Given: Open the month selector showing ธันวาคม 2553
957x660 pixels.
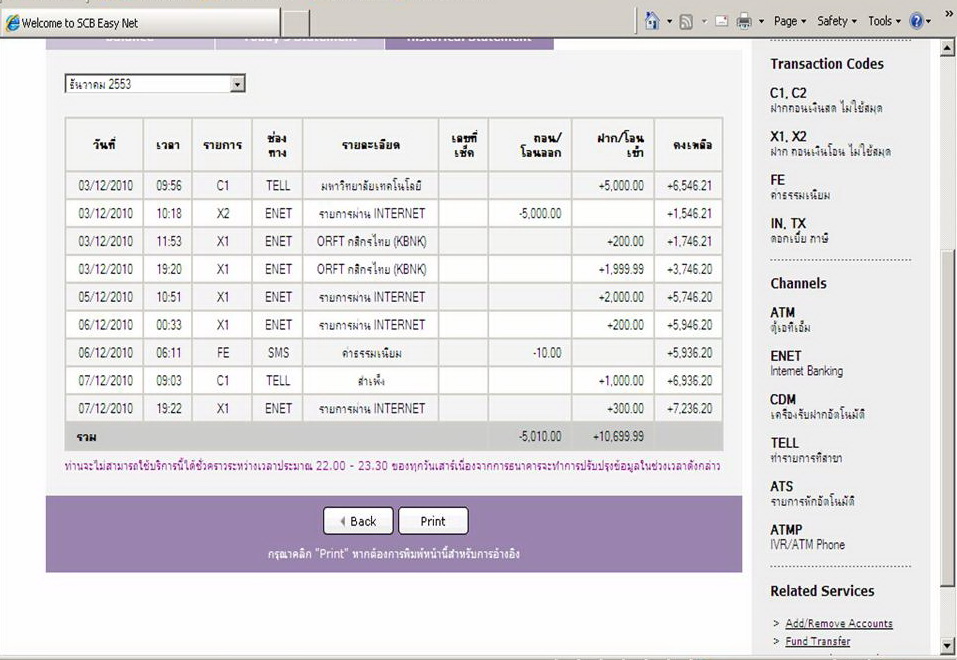Looking at the screenshot, I should point(155,84).
